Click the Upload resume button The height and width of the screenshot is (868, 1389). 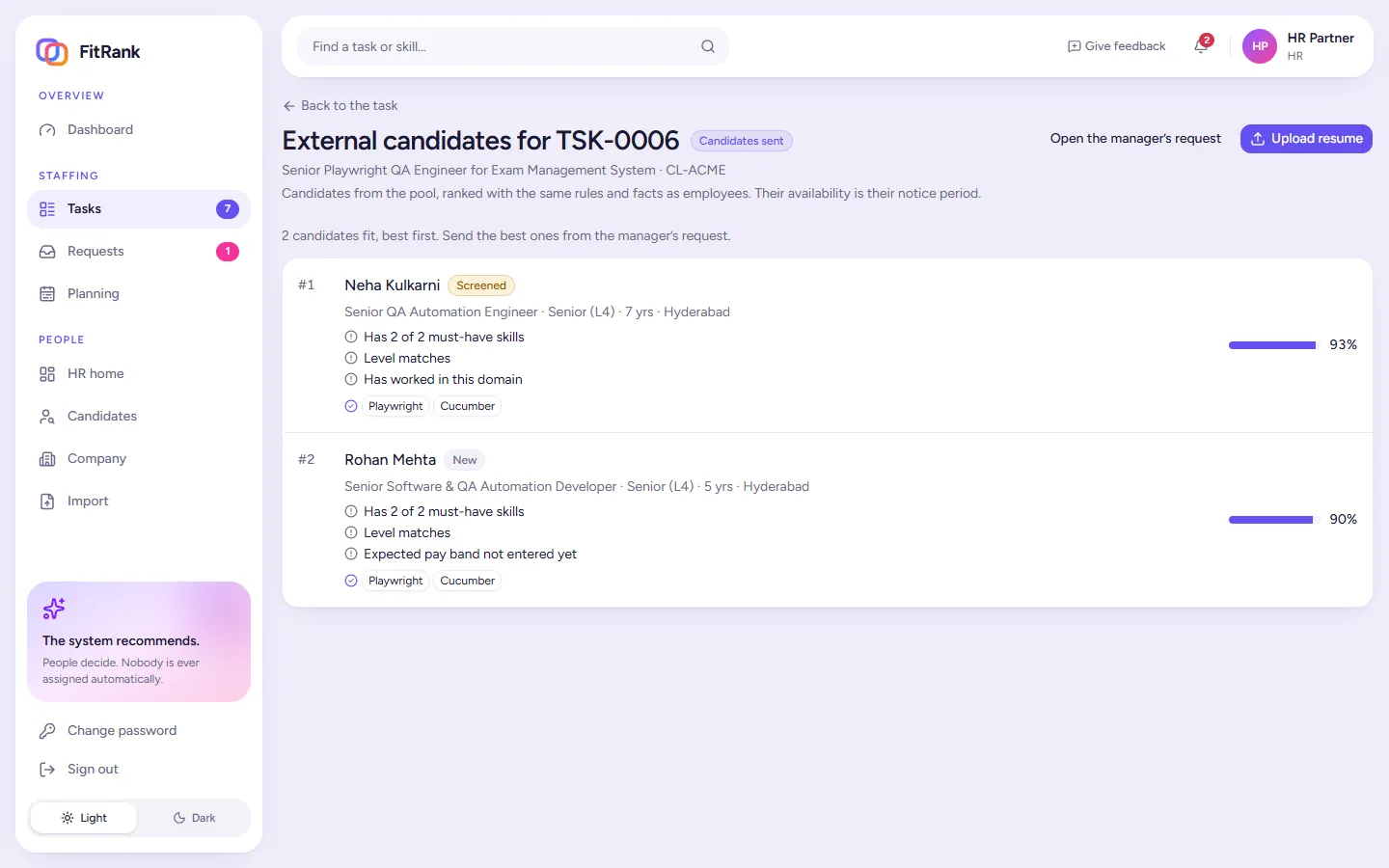click(1306, 139)
